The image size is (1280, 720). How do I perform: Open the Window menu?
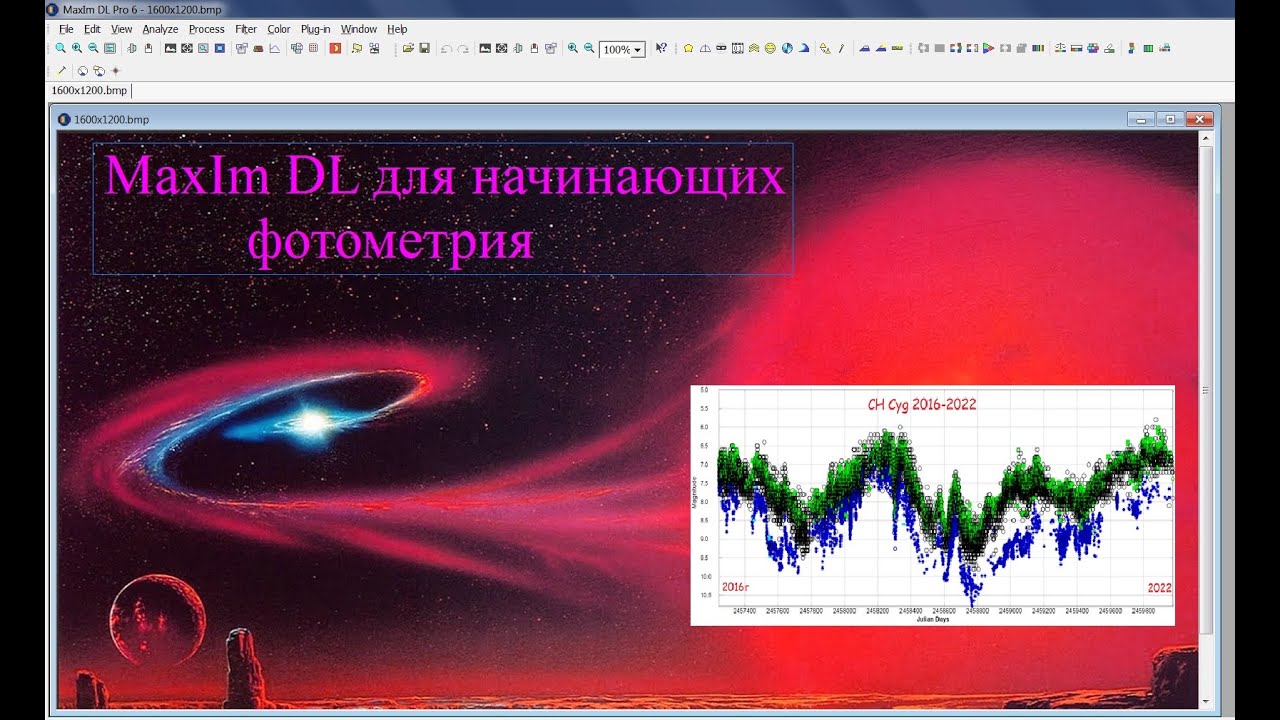click(359, 29)
